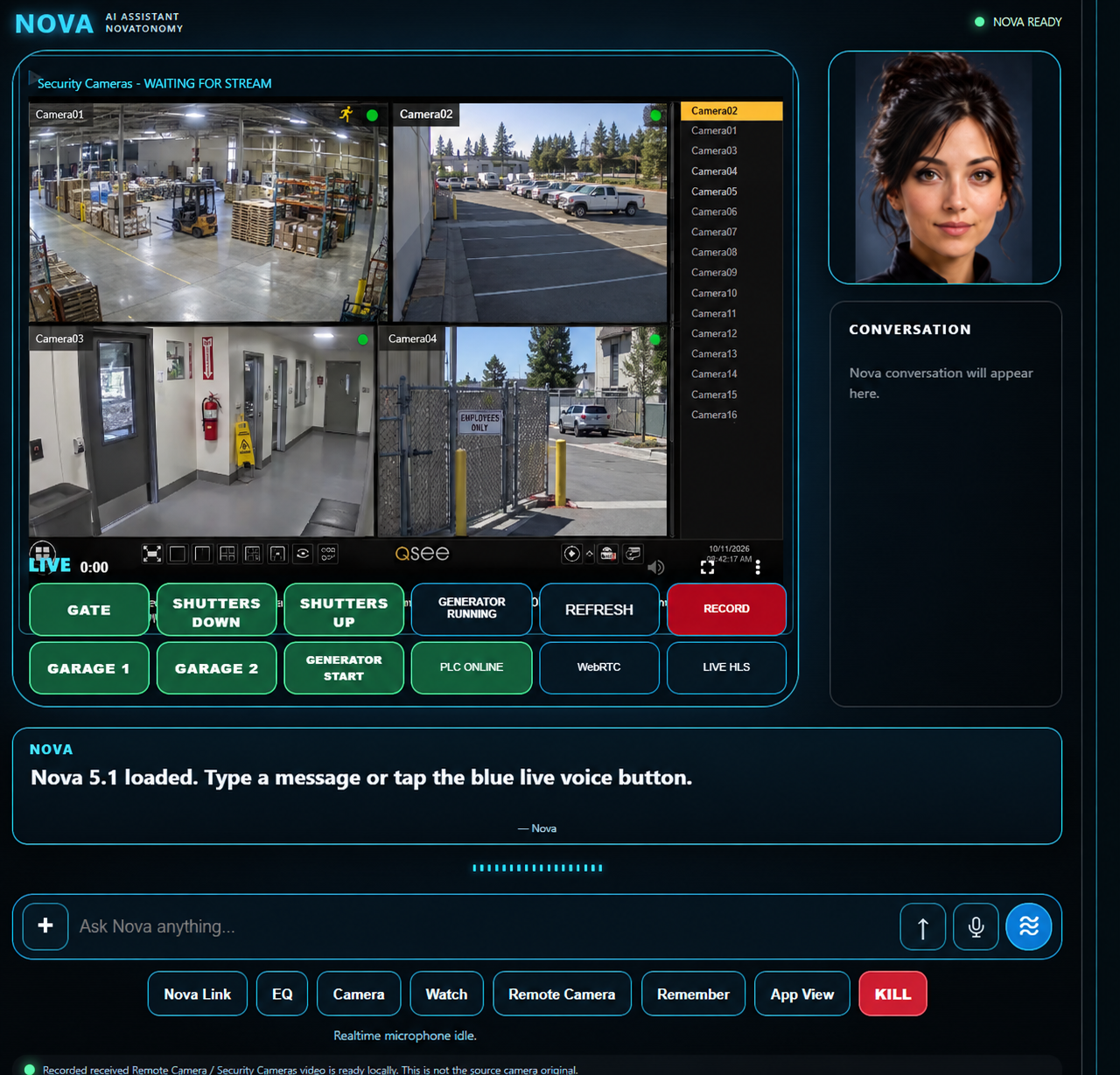Viewport: 1120px width, 1075px height.
Task: Click the record camera icon in viewer toolbar
Action: (608, 553)
